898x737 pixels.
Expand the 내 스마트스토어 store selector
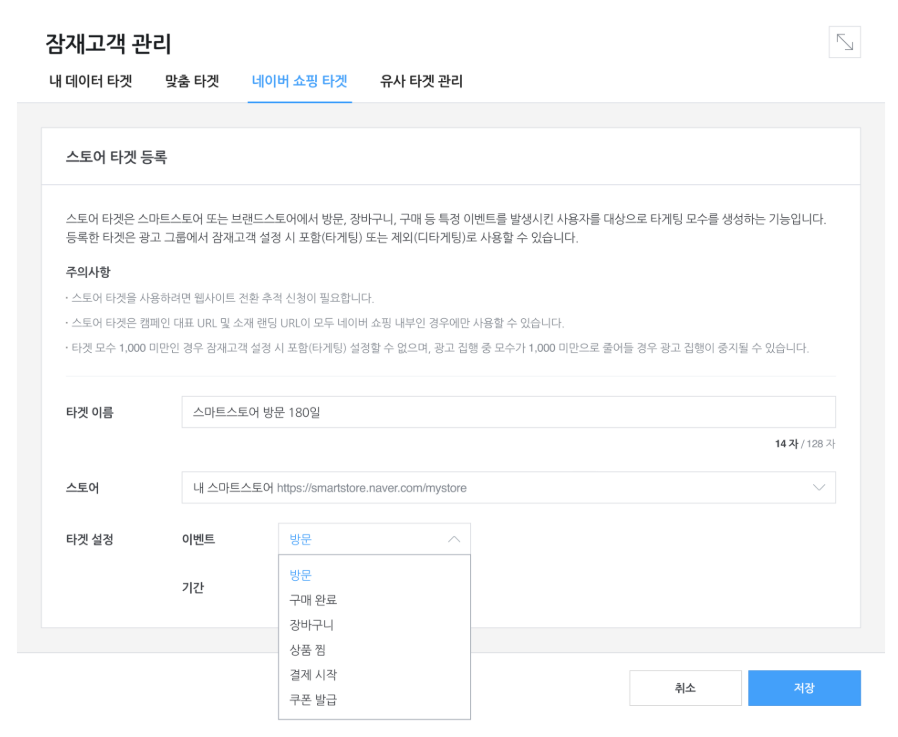509,487
